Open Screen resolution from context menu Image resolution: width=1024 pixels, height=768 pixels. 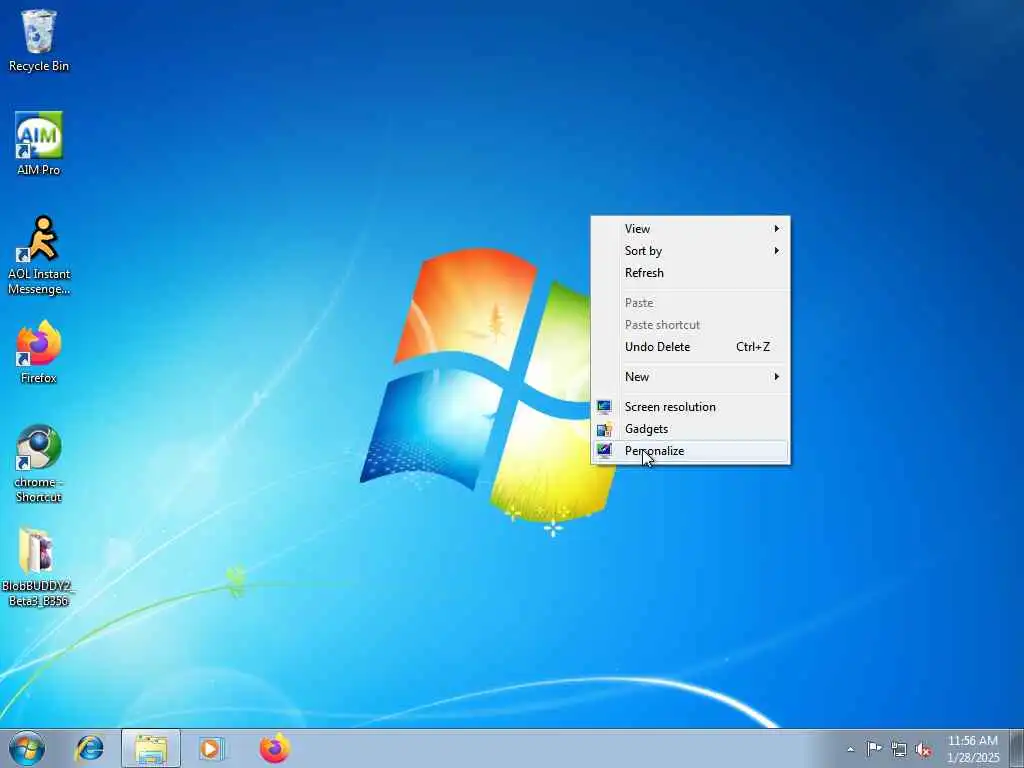[690, 407]
